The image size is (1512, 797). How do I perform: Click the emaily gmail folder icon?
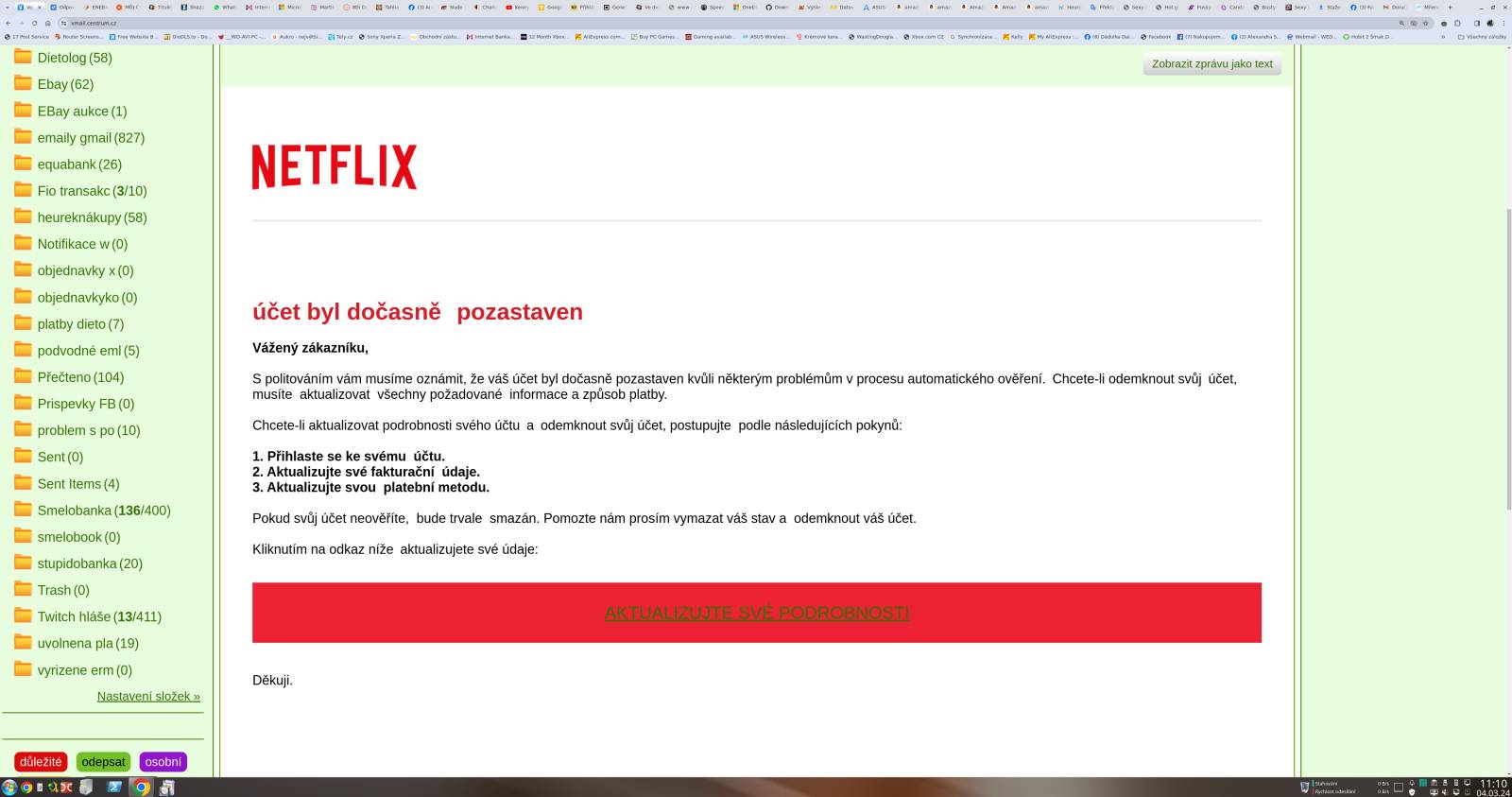coord(23,136)
